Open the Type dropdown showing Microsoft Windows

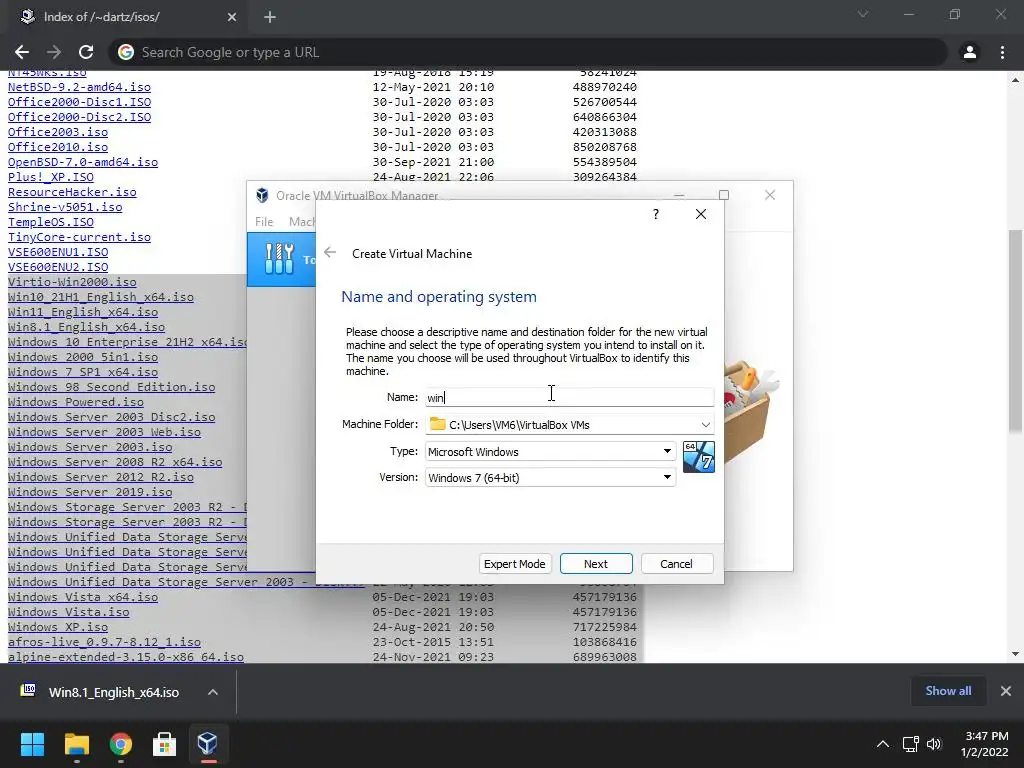pyautogui.click(x=550, y=451)
